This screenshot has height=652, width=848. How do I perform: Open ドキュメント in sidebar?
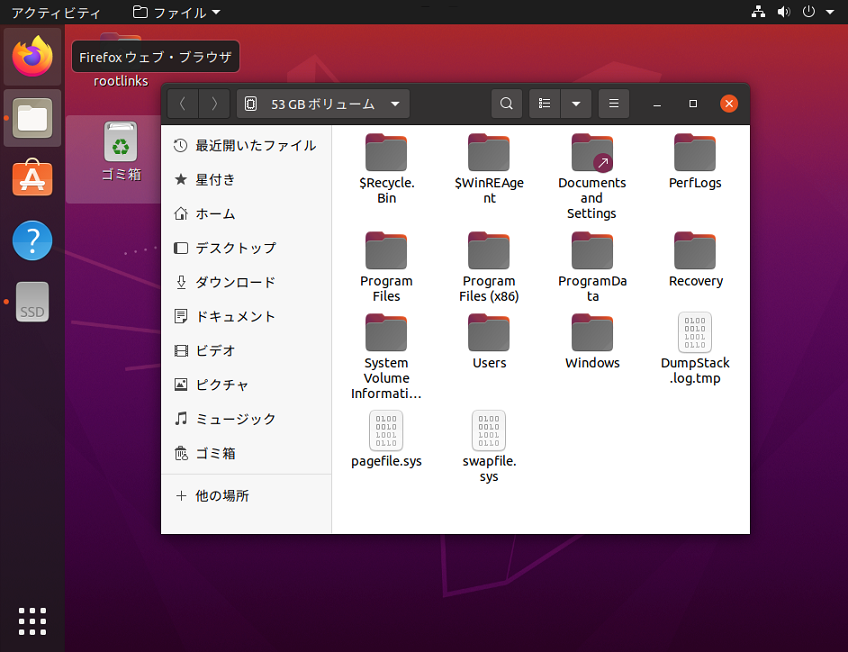[x=246, y=316]
